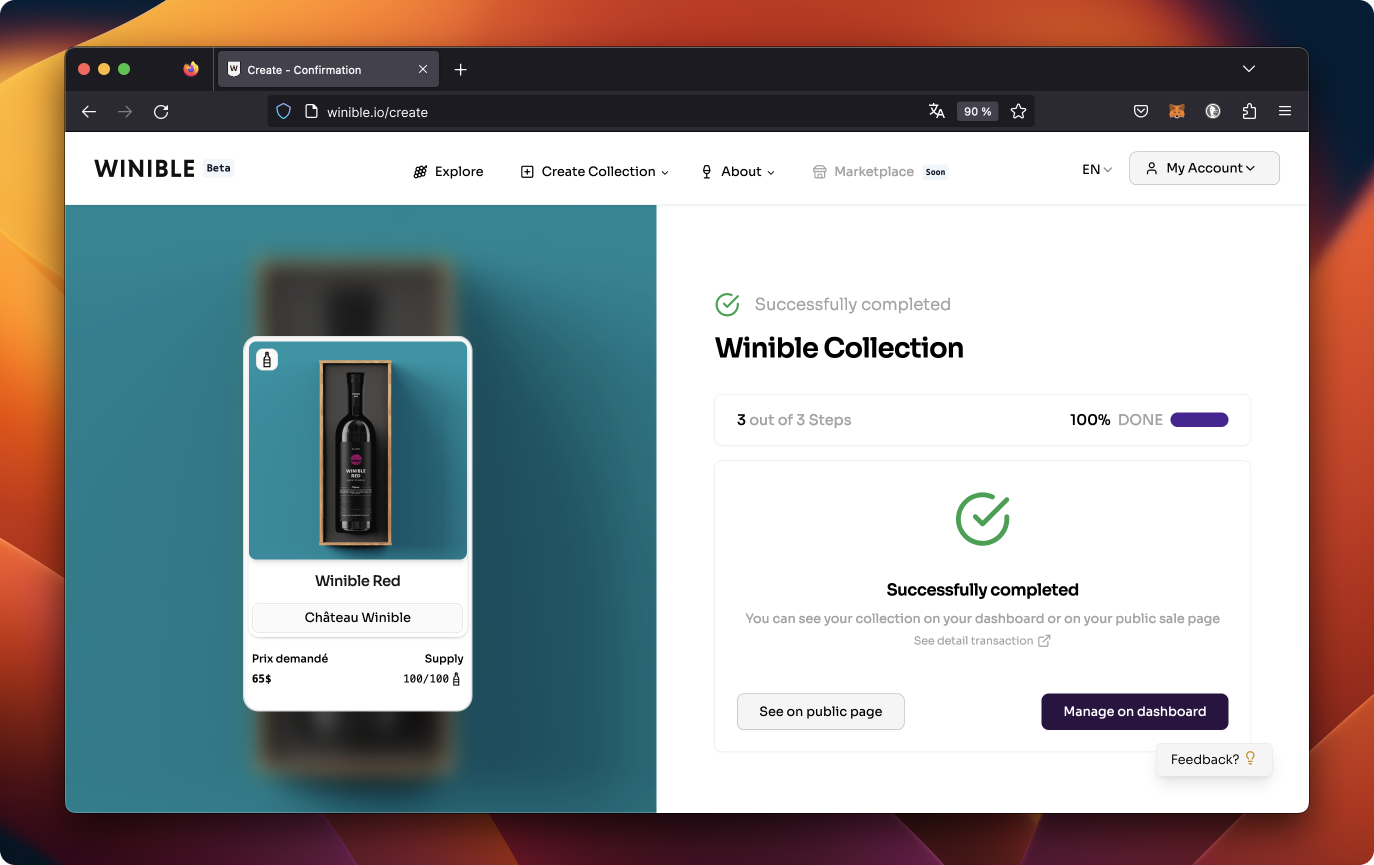Click the Firefox logo icon in tab bar
Image resolution: width=1374 pixels, height=865 pixels.
click(191, 69)
